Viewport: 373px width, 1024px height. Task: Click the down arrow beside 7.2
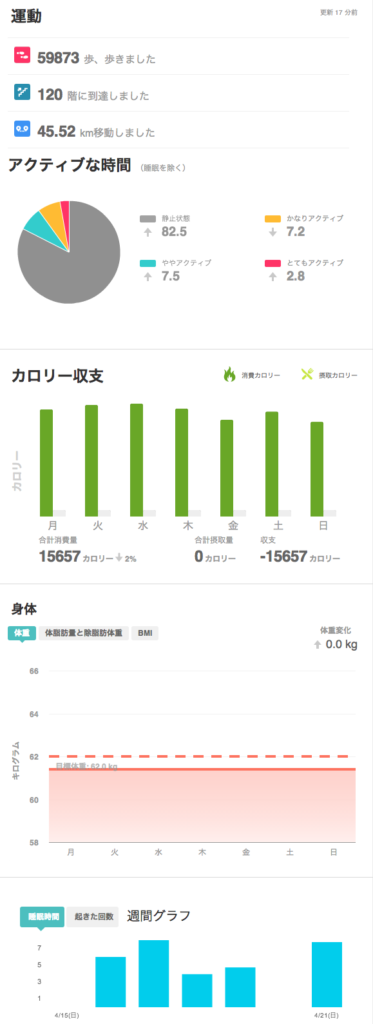click(x=272, y=232)
